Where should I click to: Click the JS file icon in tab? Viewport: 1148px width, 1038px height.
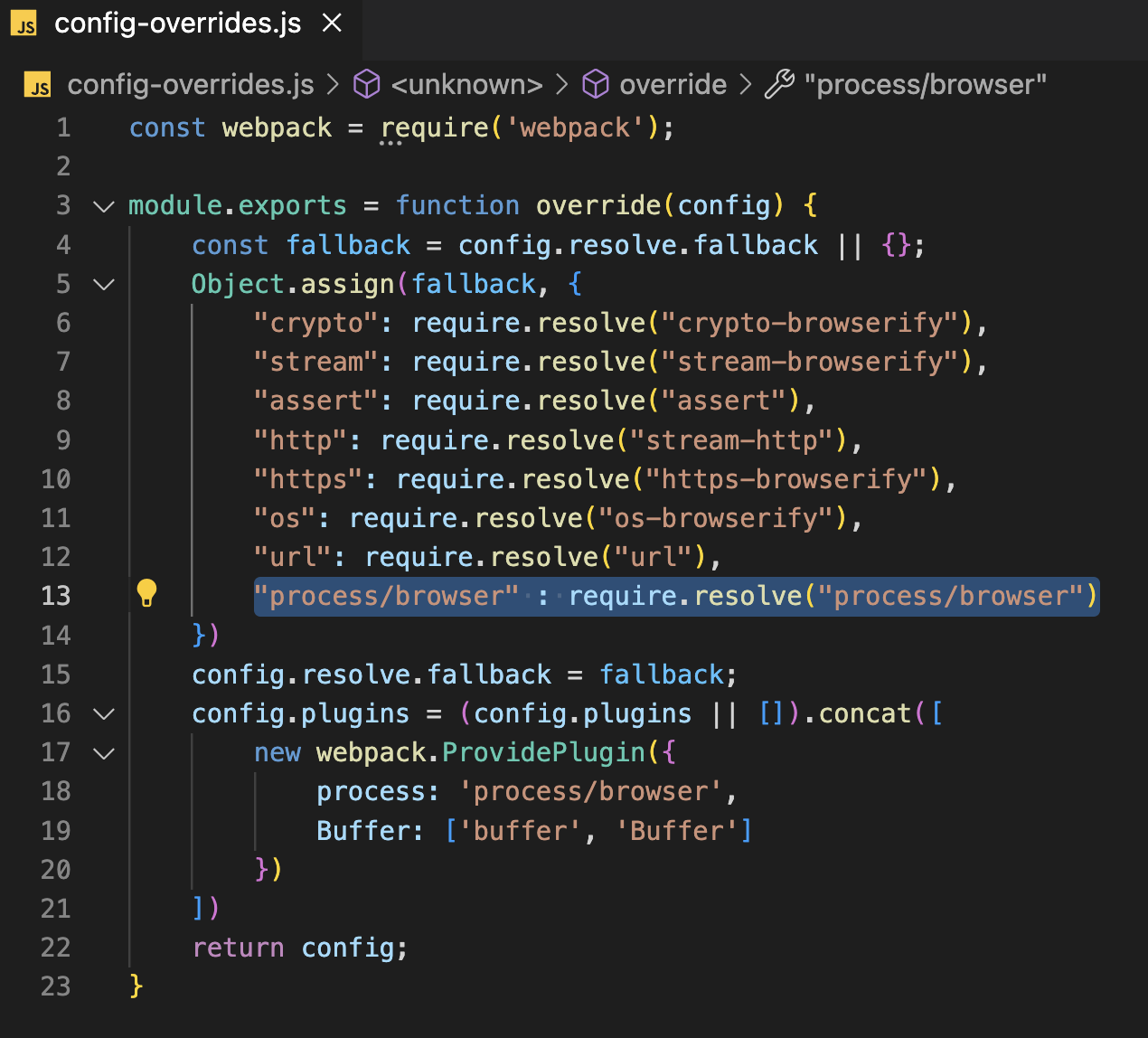coord(24,24)
